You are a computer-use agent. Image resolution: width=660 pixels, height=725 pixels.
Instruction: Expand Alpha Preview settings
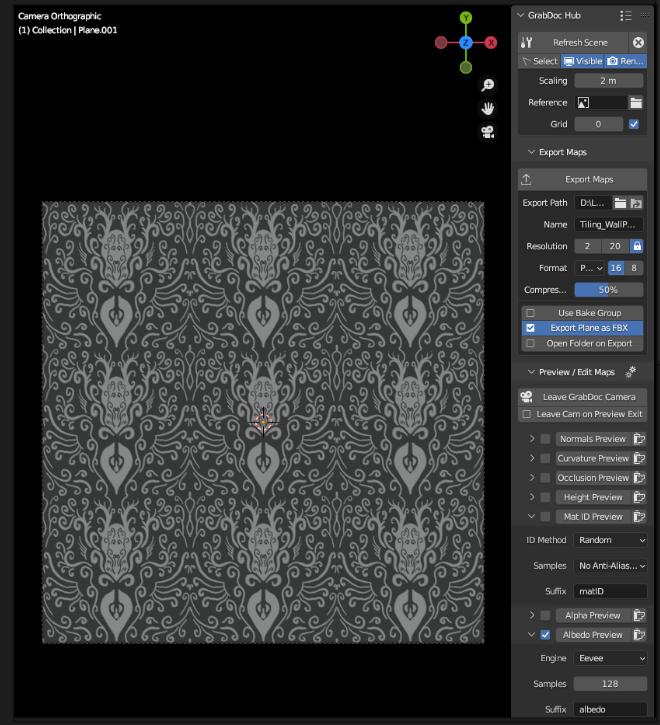point(532,615)
